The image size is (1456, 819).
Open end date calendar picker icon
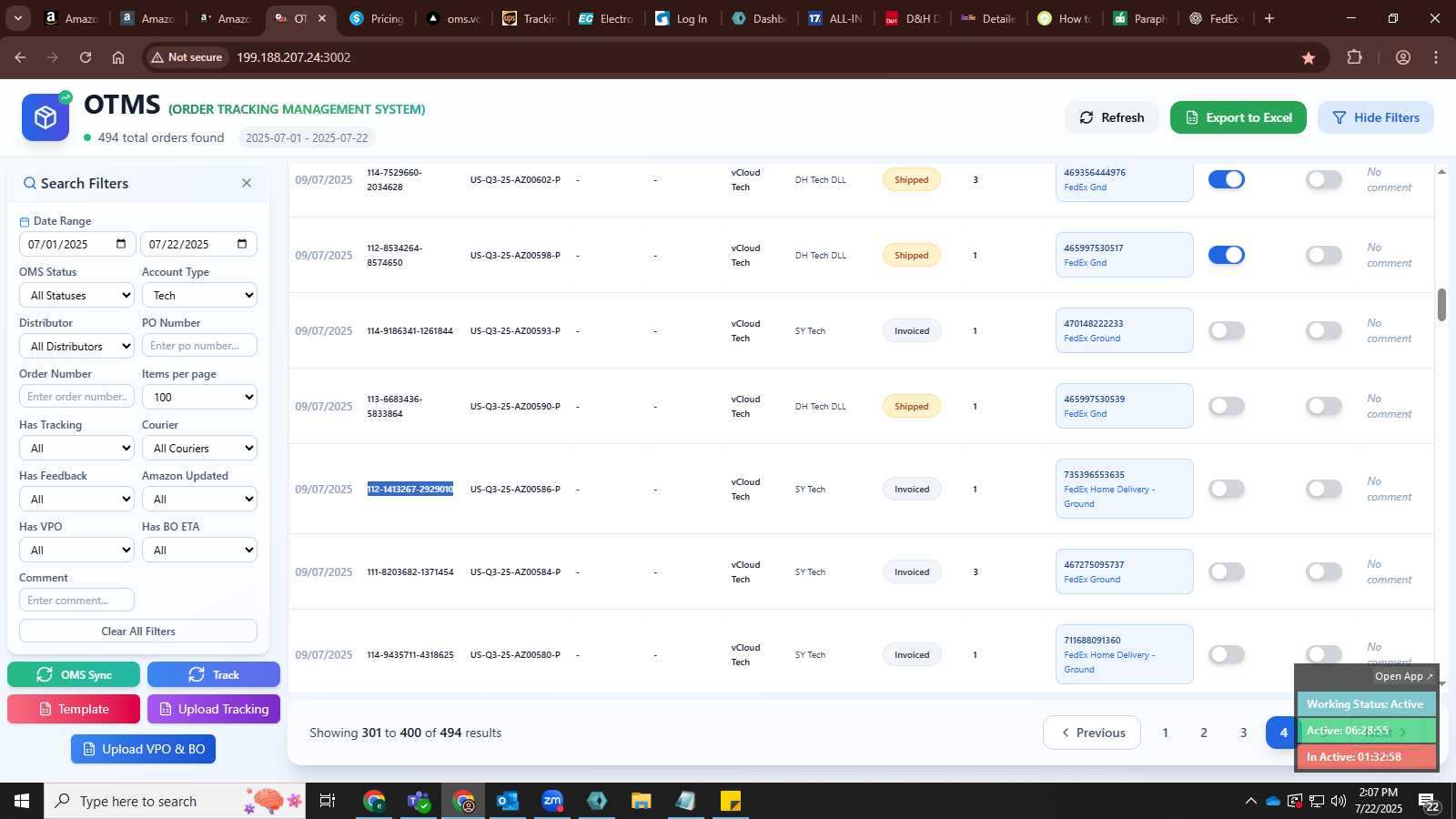[242, 244]
